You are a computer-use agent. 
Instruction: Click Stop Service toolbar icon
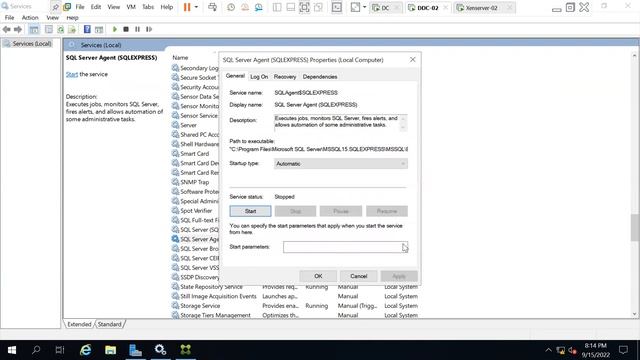point(126,29)
